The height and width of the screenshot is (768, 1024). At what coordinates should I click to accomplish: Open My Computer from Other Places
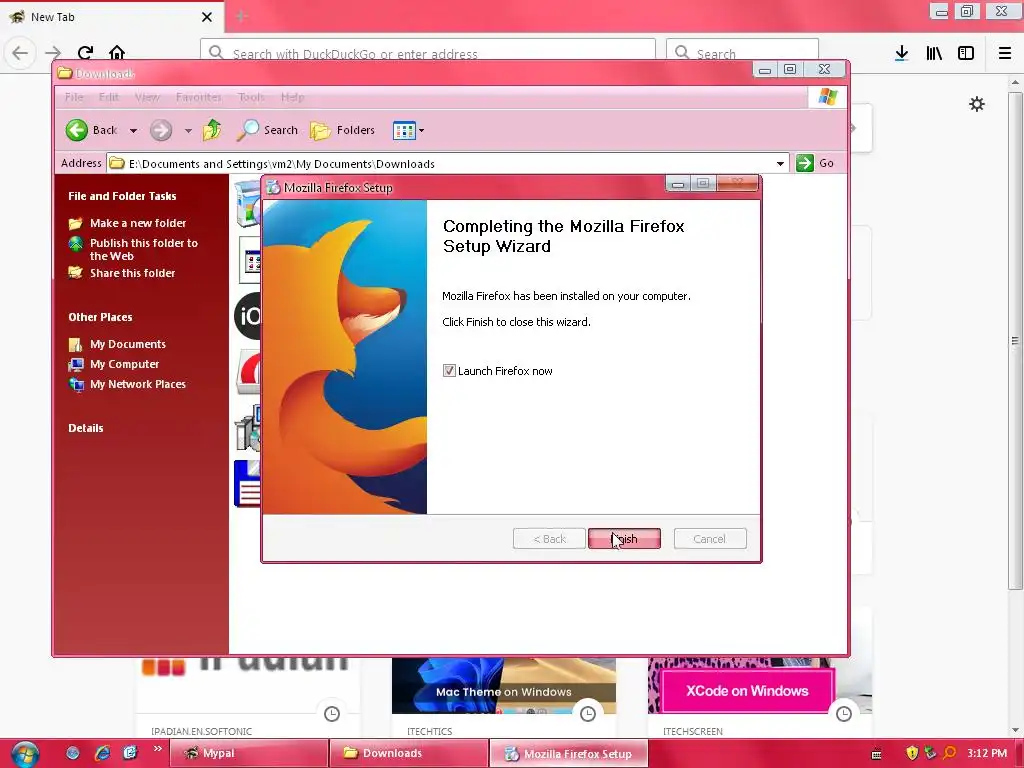pos(124,364)
